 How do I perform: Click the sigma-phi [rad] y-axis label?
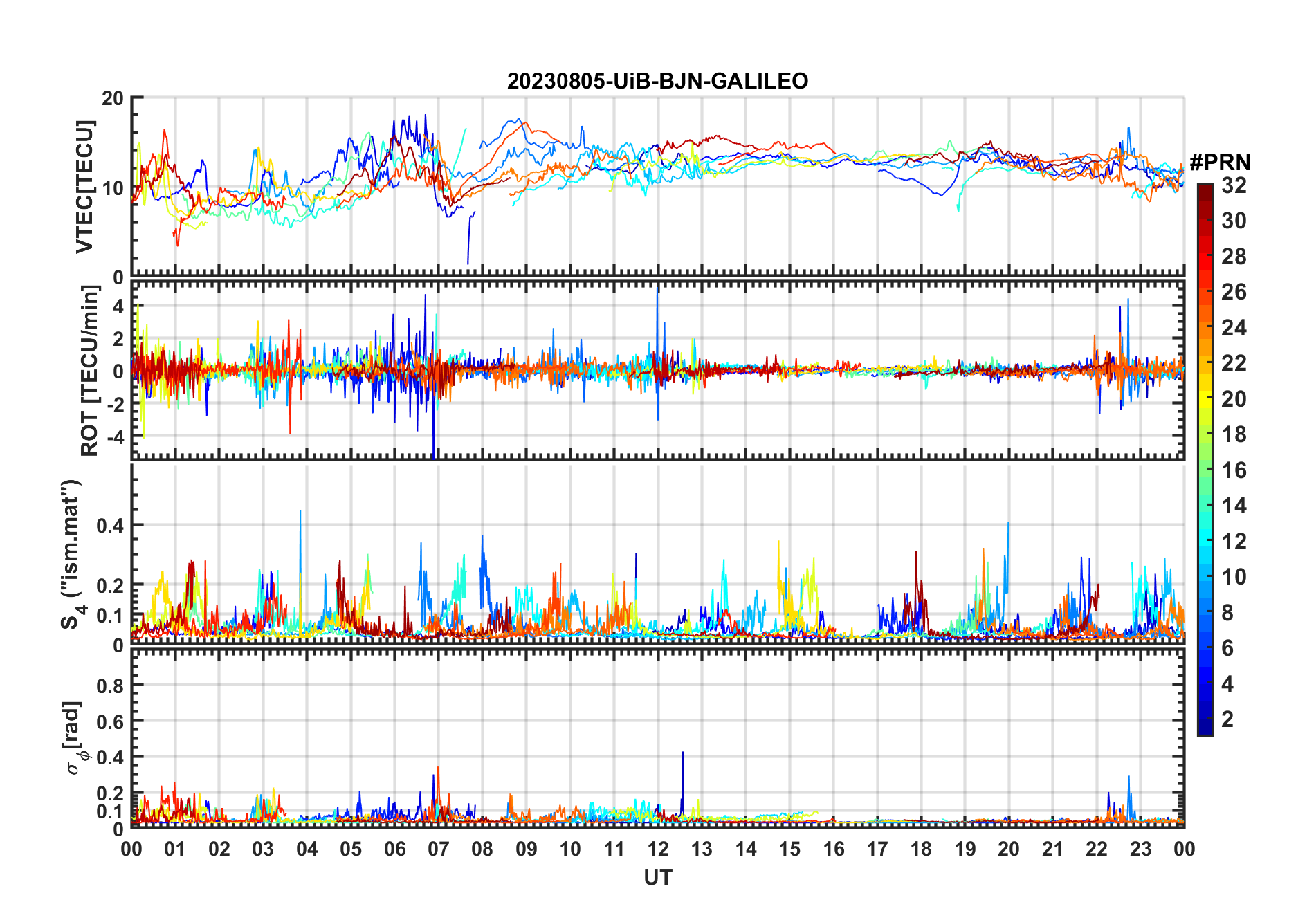point(73,737)
